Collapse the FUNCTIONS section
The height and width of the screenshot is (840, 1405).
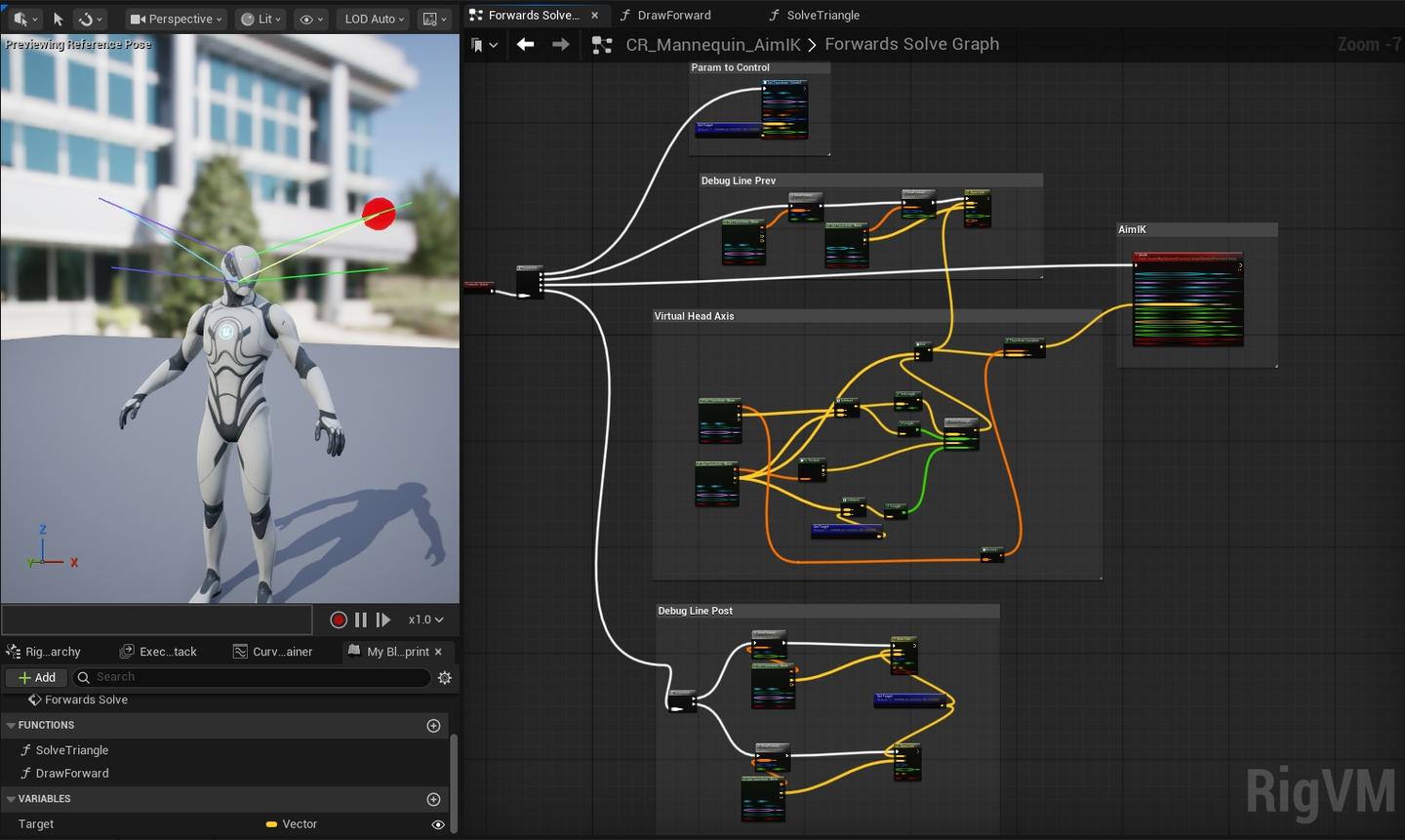coord(11,725)
